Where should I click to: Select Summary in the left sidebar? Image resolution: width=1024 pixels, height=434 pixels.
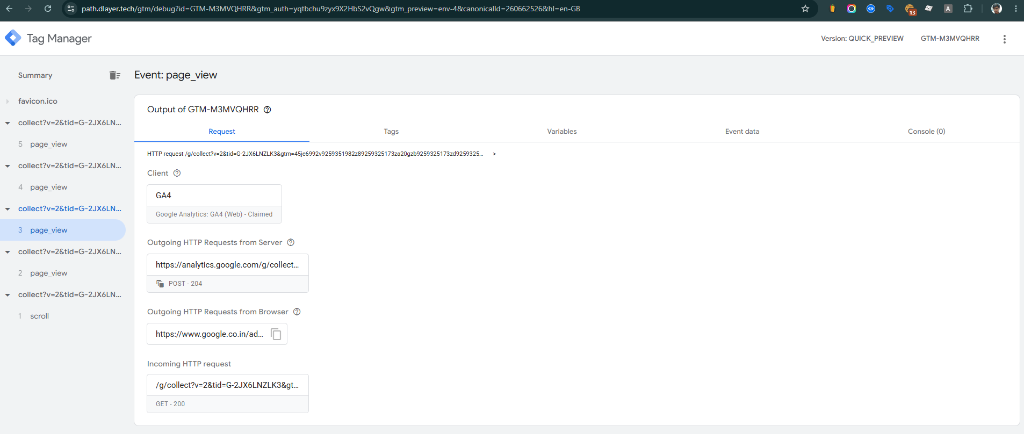[35, 75]
